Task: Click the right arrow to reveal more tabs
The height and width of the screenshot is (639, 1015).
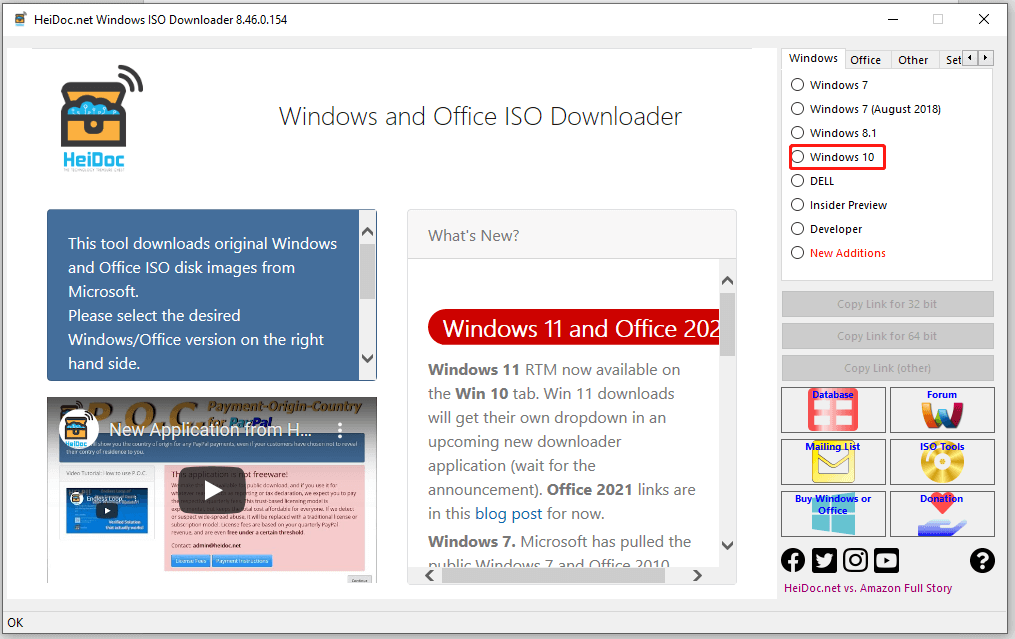Action: click(x=986, y=57)
